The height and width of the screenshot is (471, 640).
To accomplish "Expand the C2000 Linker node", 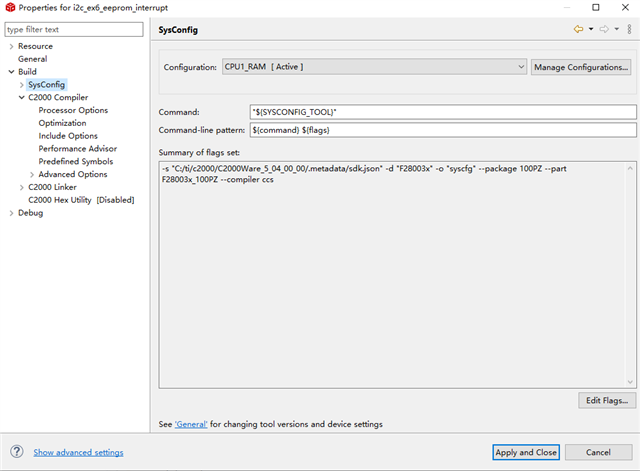I will point(21,187).
